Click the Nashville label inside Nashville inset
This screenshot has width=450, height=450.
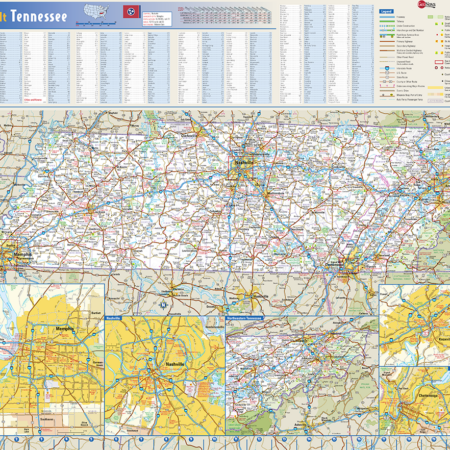click(175, 364)
